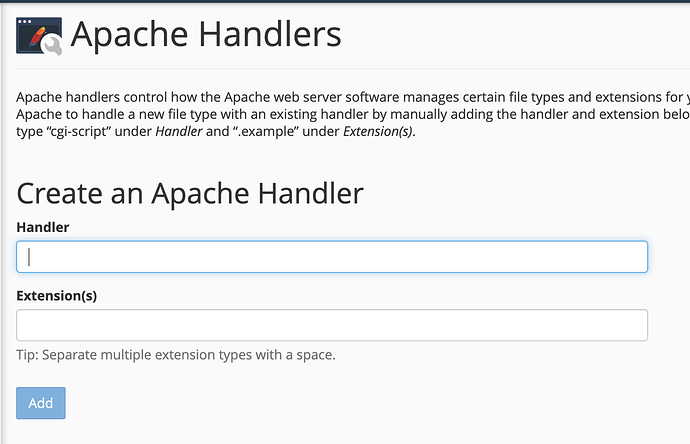
Task: Select the Extension(s) input field
Action: pos(332,325)
